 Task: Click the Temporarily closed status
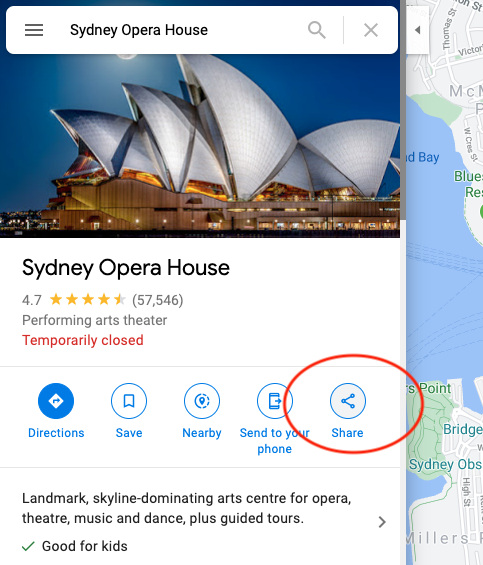[x=83, y=340]
